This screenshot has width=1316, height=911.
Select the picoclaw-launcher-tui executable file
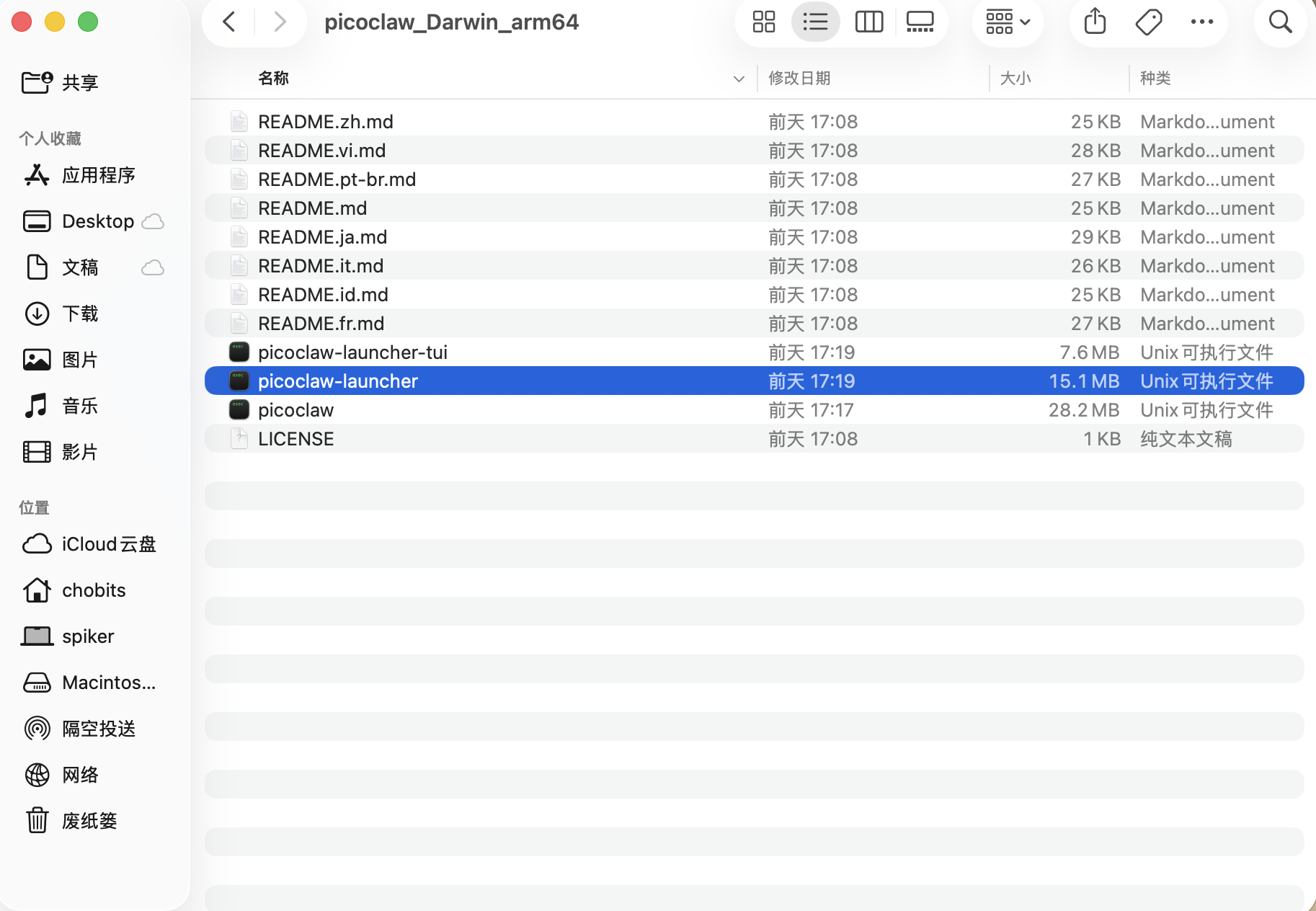click(x=352, y=352)
